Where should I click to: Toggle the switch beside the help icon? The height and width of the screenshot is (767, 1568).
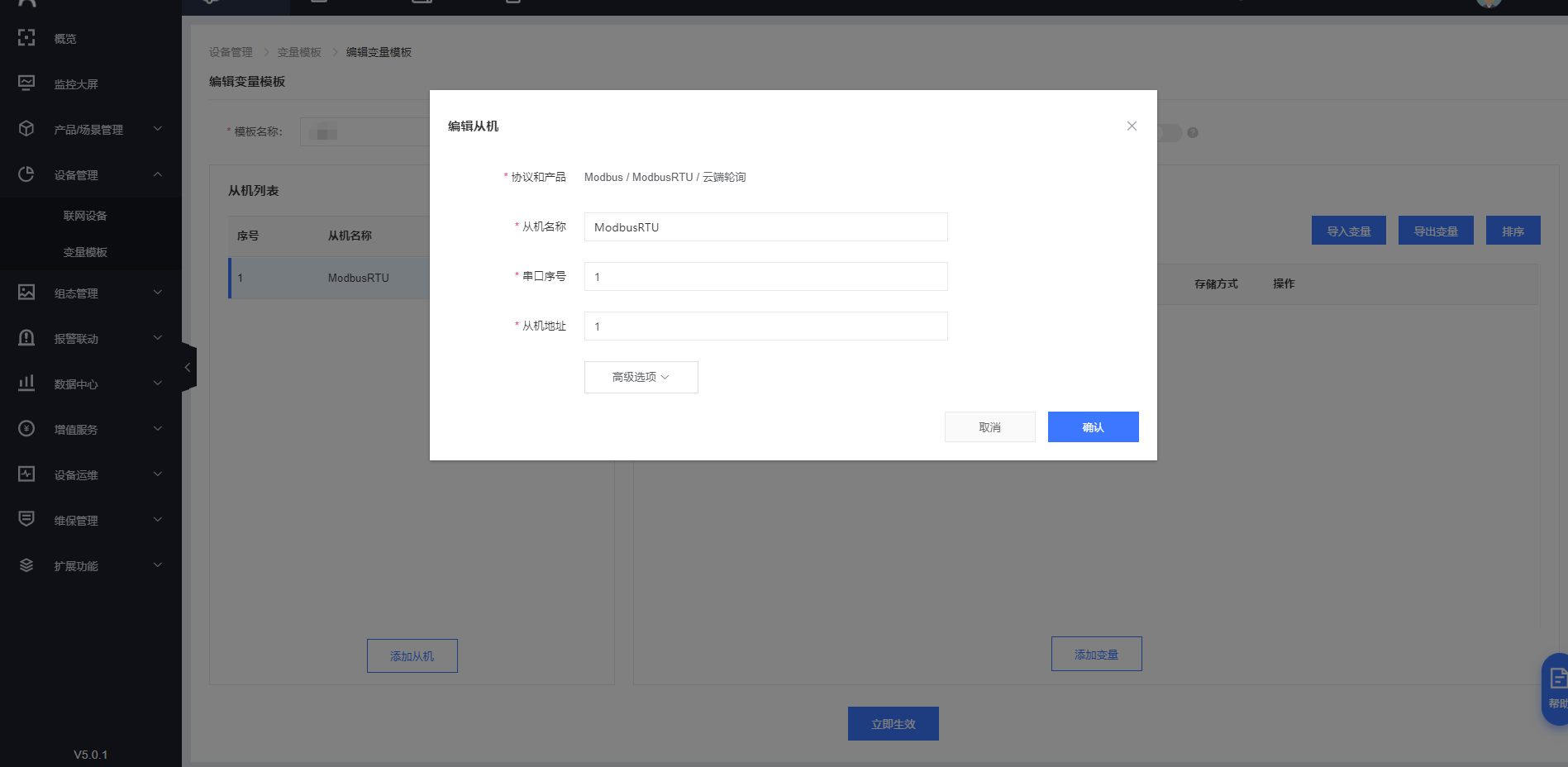click(1169, 133)
